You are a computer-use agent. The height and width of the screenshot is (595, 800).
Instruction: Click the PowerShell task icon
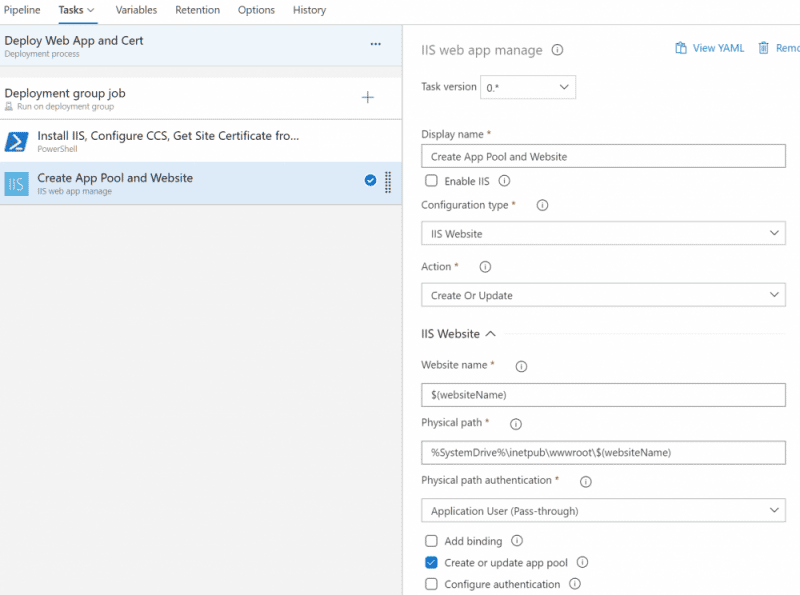point(16,142)
